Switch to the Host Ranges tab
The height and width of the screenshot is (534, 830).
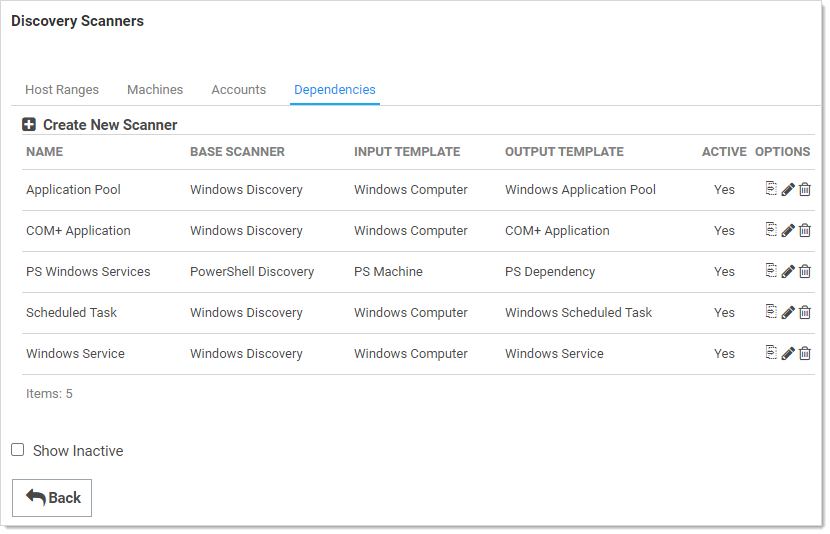pos(62,90)
